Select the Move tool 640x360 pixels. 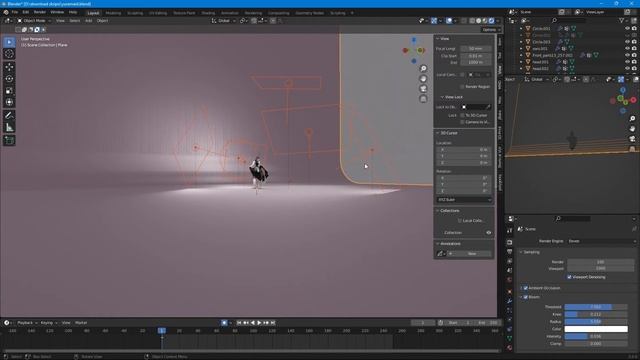pyautogui.click(x=9, y=67)
